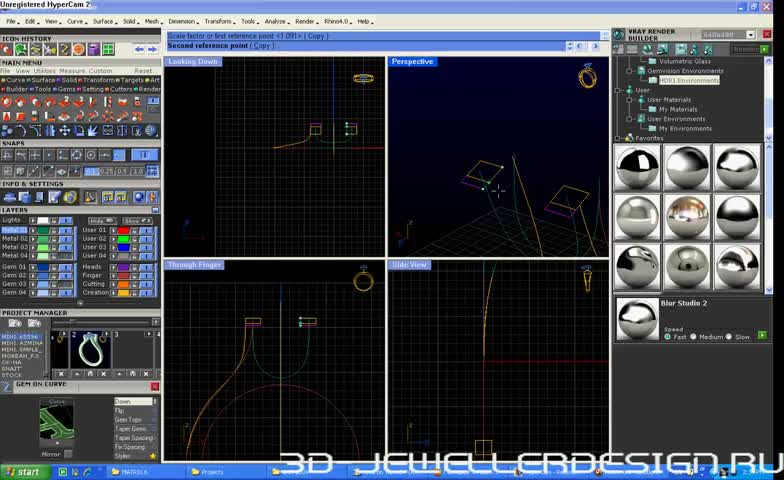Toggle the Taper Spacing option
The image size is (784, 480).
[135, 438]
